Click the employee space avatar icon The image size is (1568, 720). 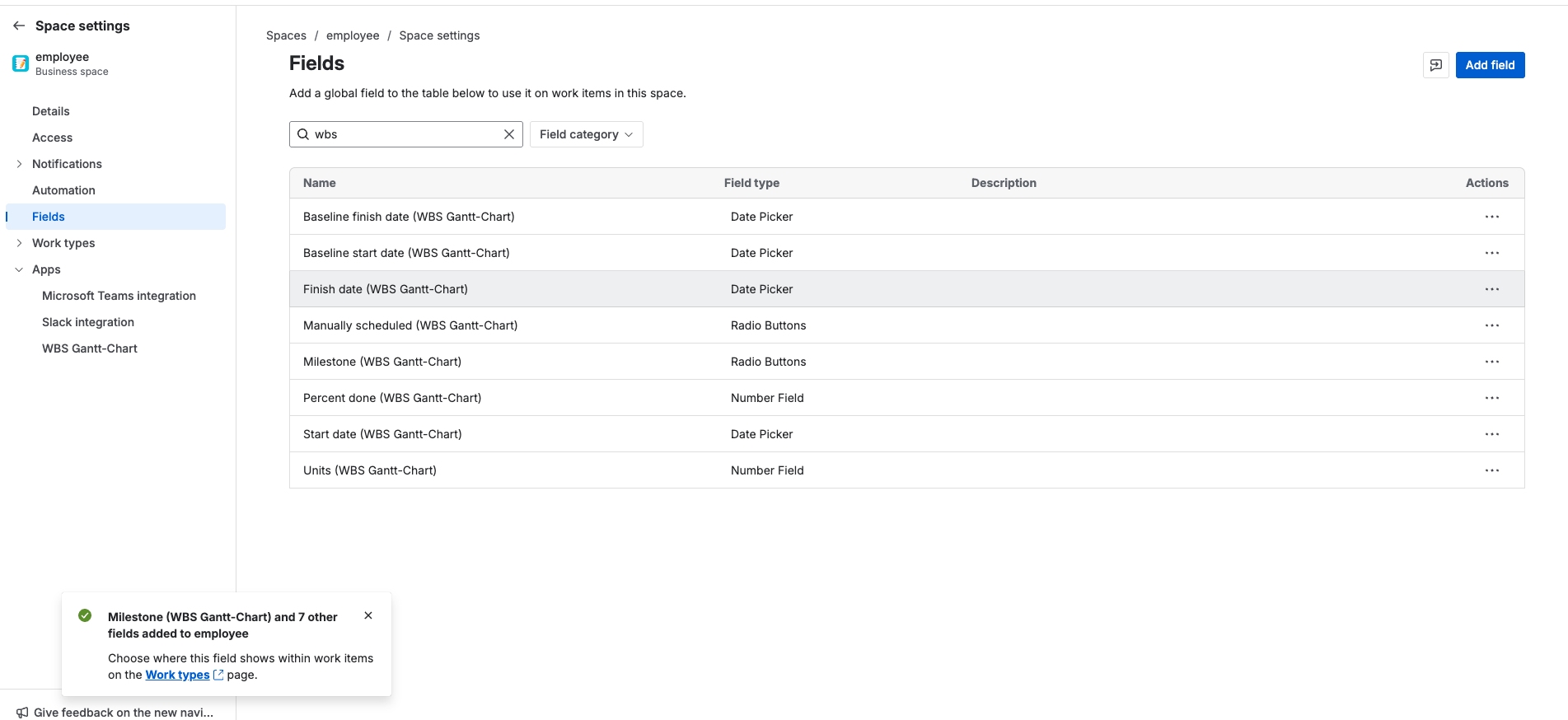[x=21, y=63]
